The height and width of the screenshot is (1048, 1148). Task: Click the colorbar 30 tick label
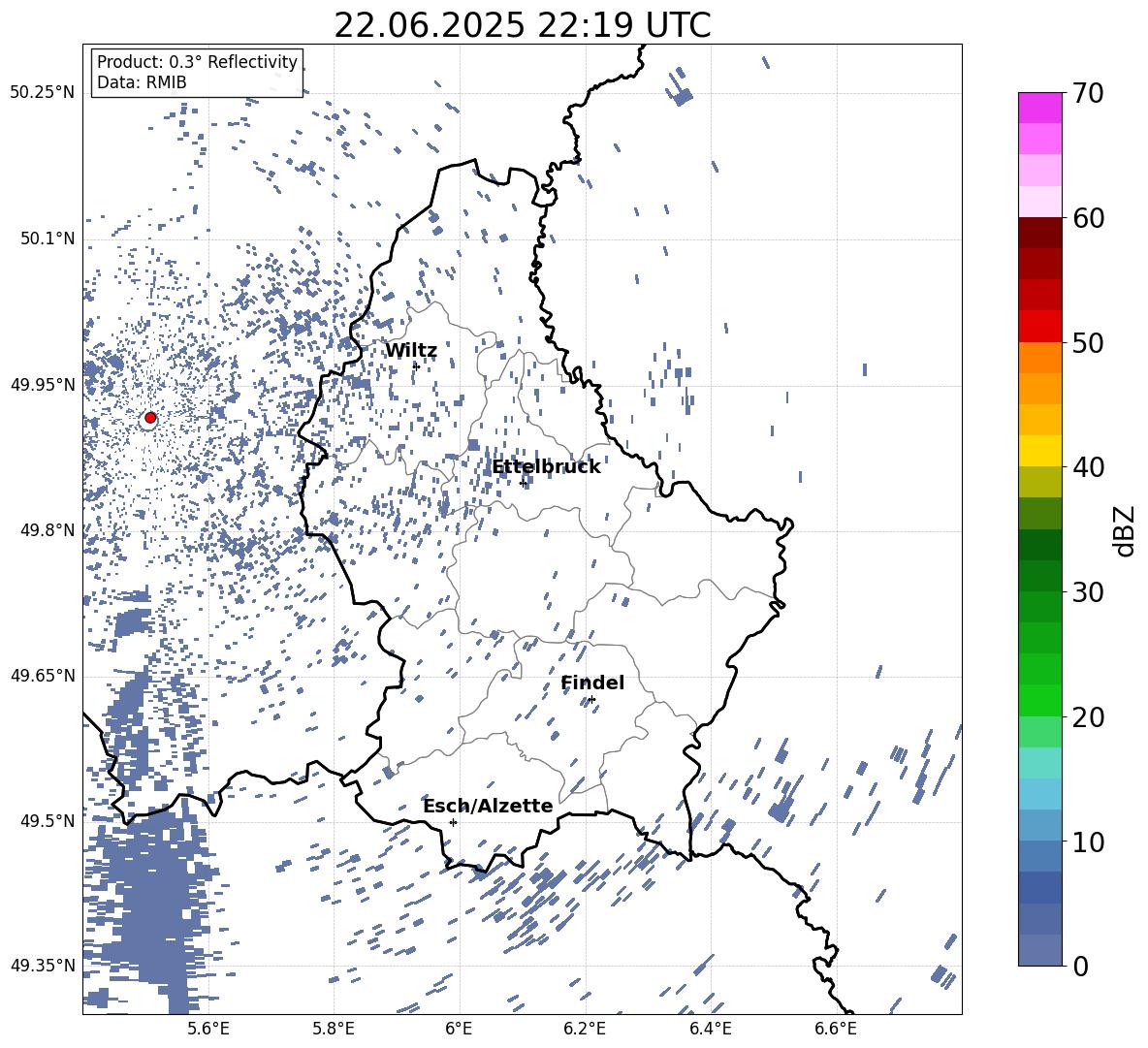pos(1088,592)
